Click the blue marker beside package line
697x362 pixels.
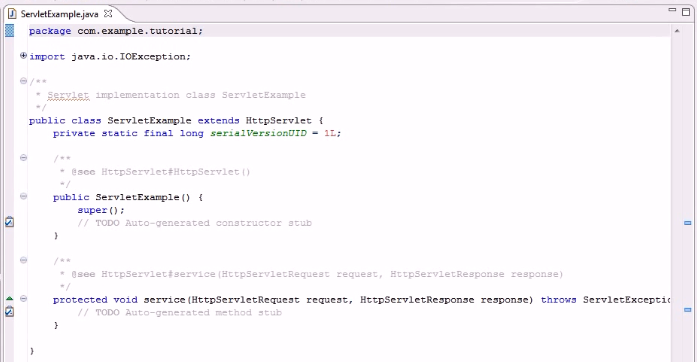coord(9,31)
